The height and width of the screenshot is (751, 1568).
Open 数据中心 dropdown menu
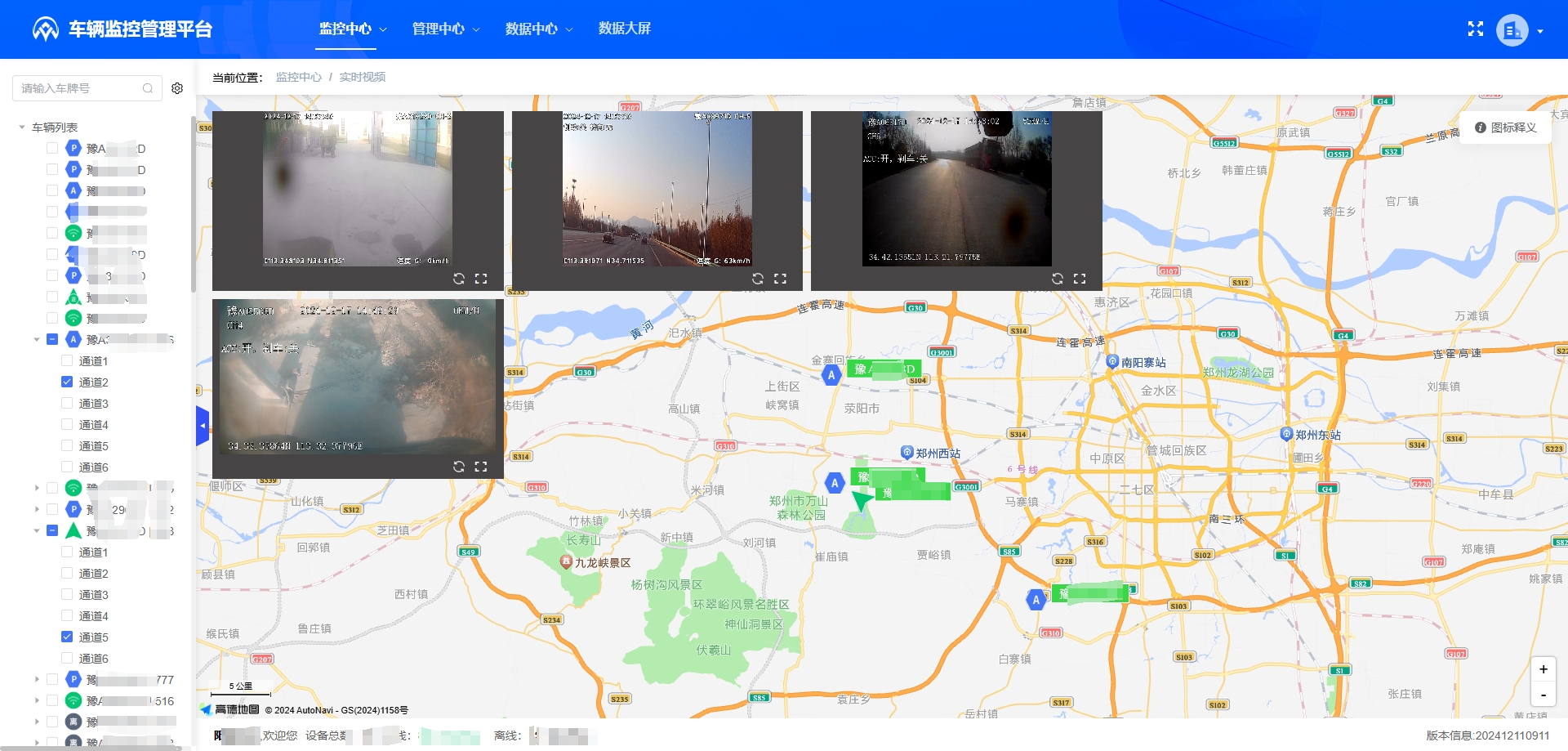click(539, 29)
